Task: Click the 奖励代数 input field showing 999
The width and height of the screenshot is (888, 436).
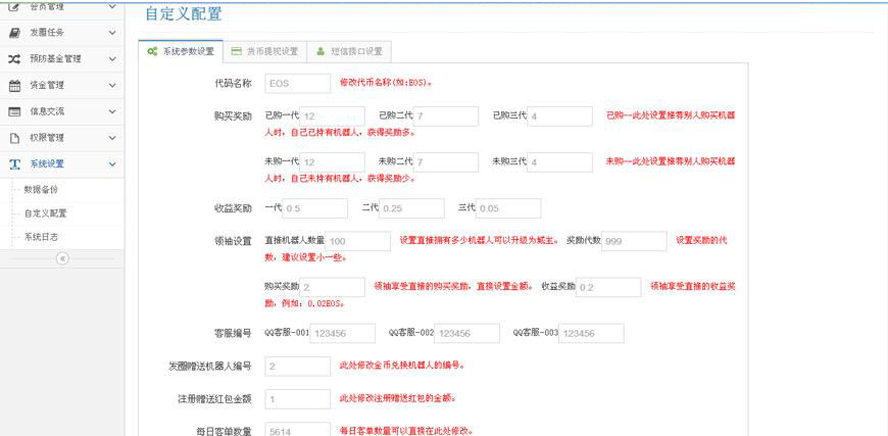Action: (x=634, y=241)
